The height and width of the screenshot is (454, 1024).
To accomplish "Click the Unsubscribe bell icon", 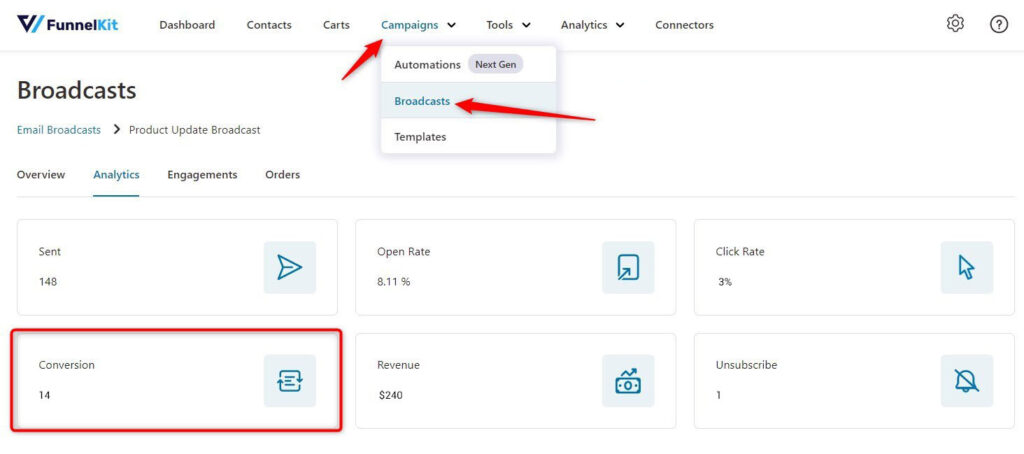I will [967, 381].
